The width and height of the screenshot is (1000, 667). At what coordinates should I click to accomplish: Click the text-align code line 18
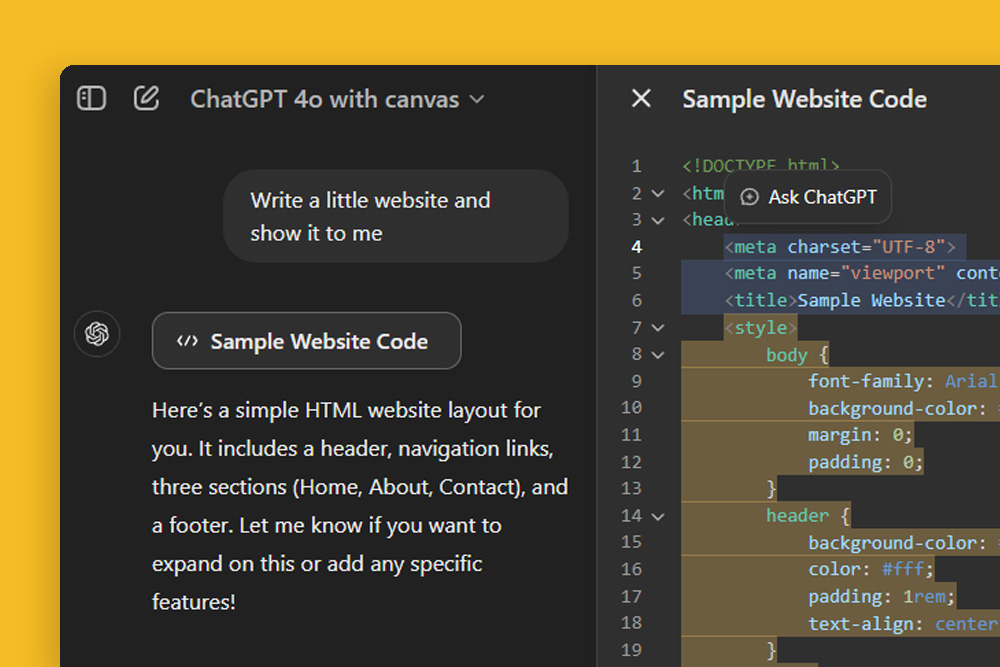pyautogui.click(x=904, y=624)
